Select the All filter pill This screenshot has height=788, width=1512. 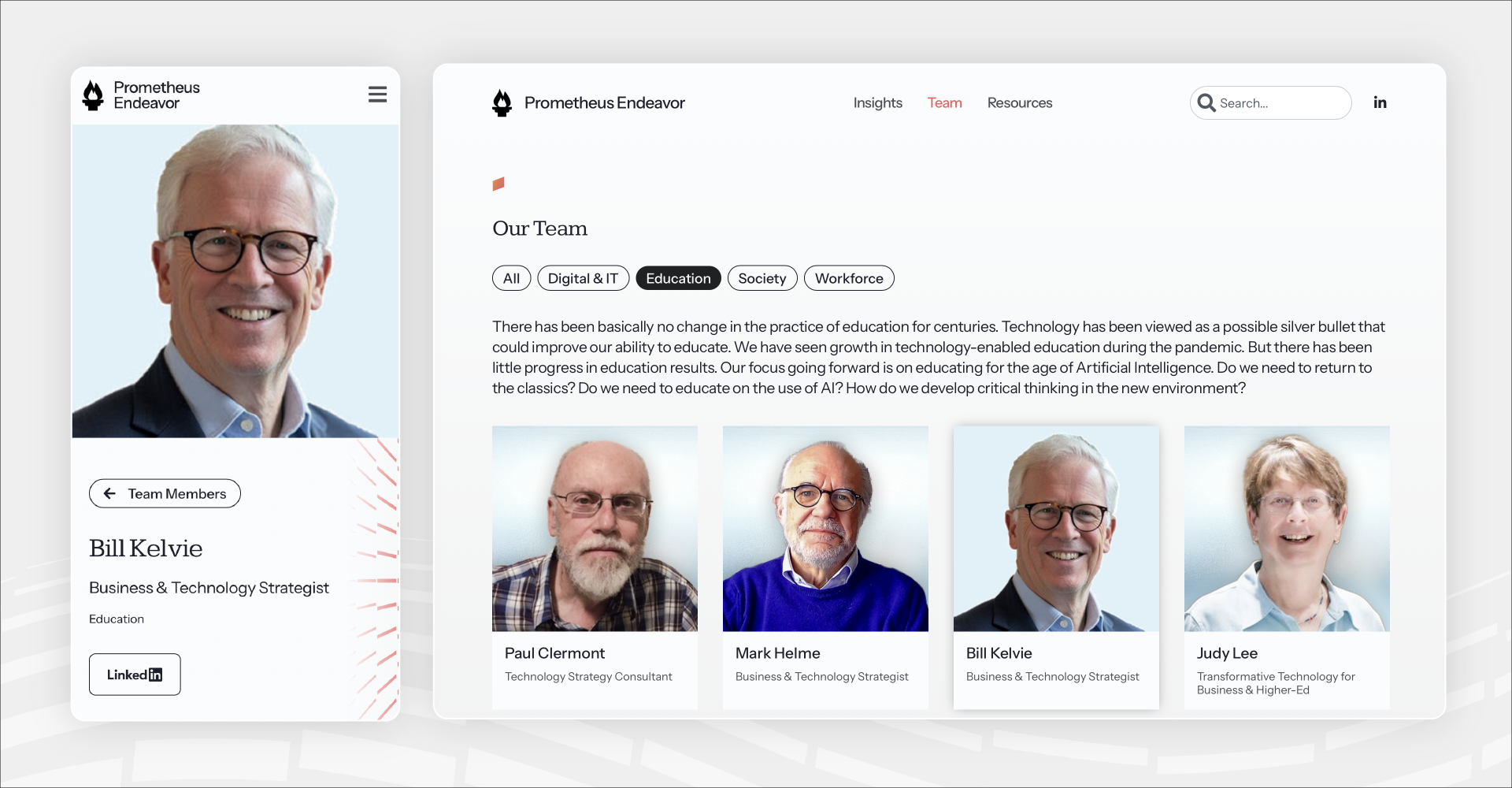[x=512, y=278]
